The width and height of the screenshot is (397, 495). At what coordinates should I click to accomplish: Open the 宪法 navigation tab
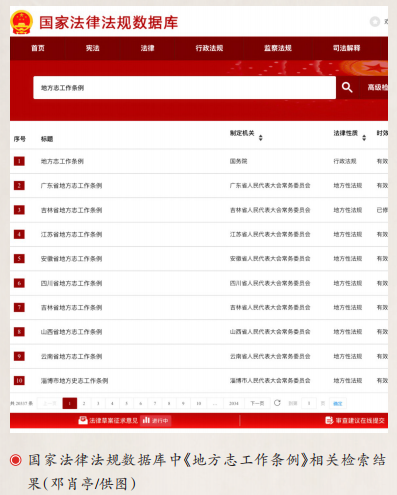click(92, 48)
